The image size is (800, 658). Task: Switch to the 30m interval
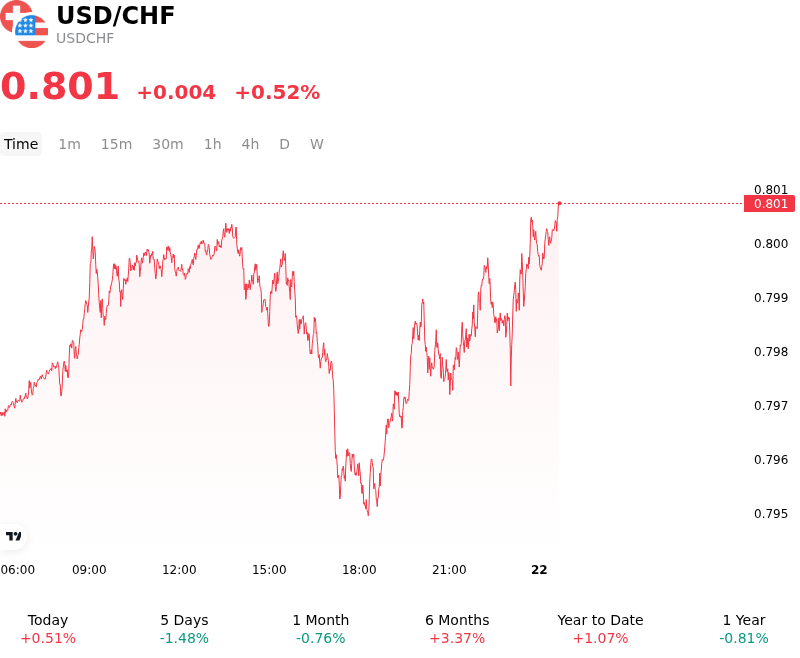(x=168, y=144)
